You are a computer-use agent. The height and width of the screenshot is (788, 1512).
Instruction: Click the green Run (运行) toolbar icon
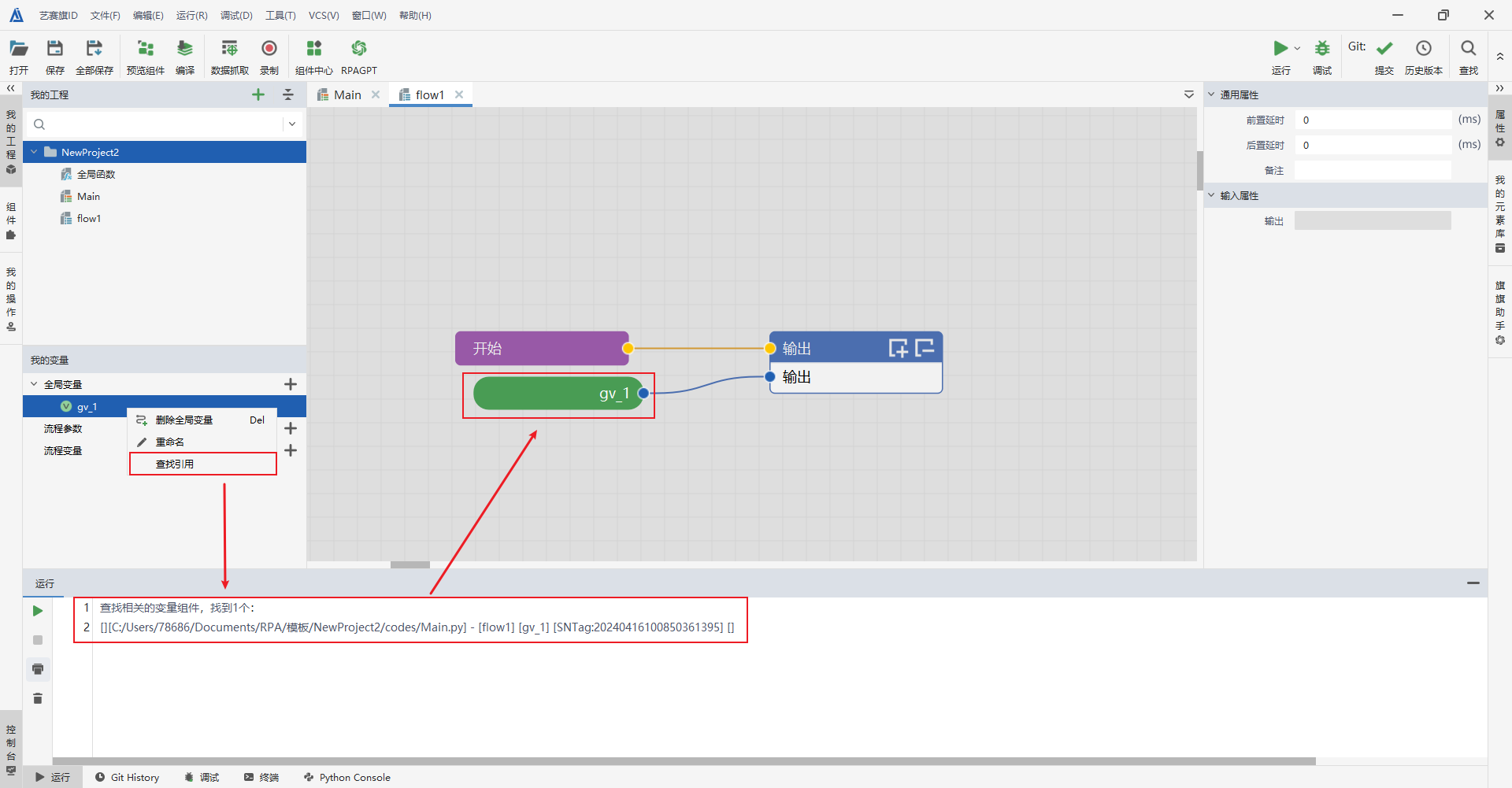(1280, 48)
